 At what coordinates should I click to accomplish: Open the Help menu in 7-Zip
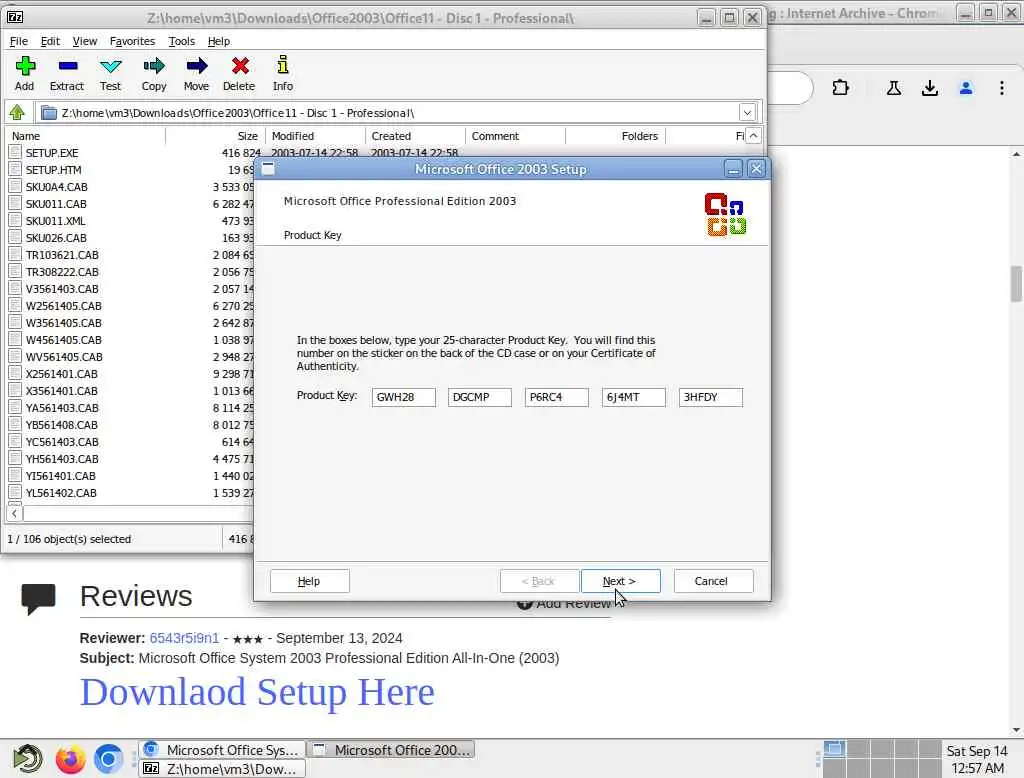pyautogui.click(x=219, y=41)
